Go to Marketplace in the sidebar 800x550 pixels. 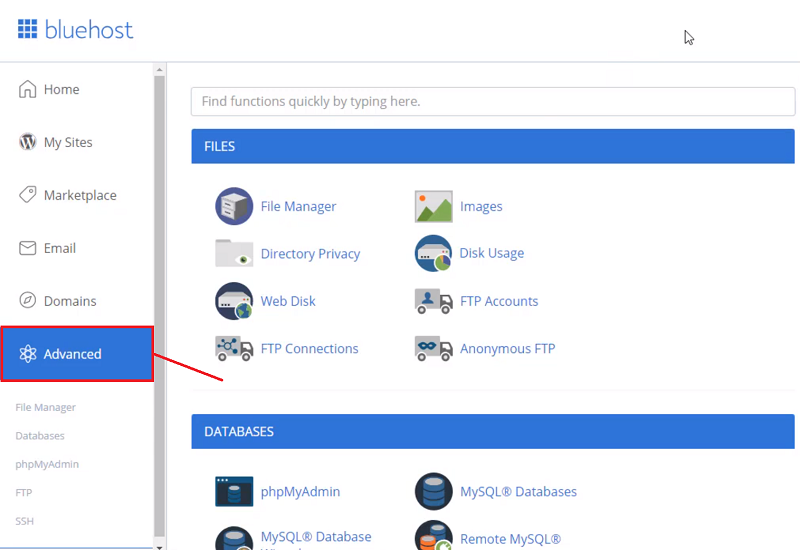[79, 196]
